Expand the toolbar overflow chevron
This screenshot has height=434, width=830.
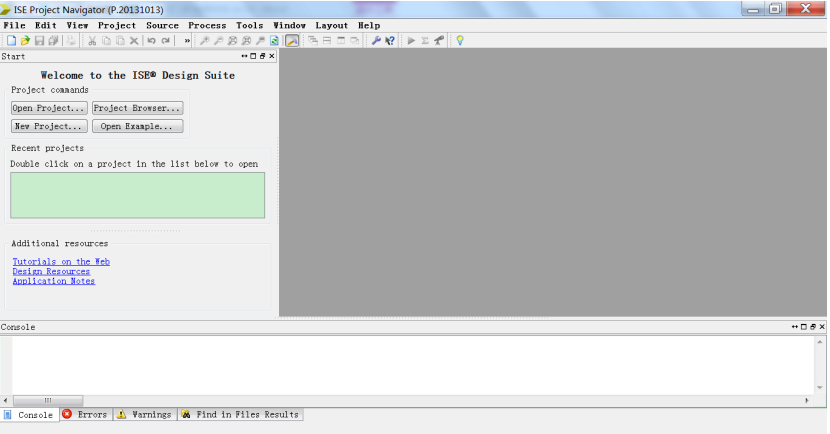pyautogui.click(x=187, y=41)
